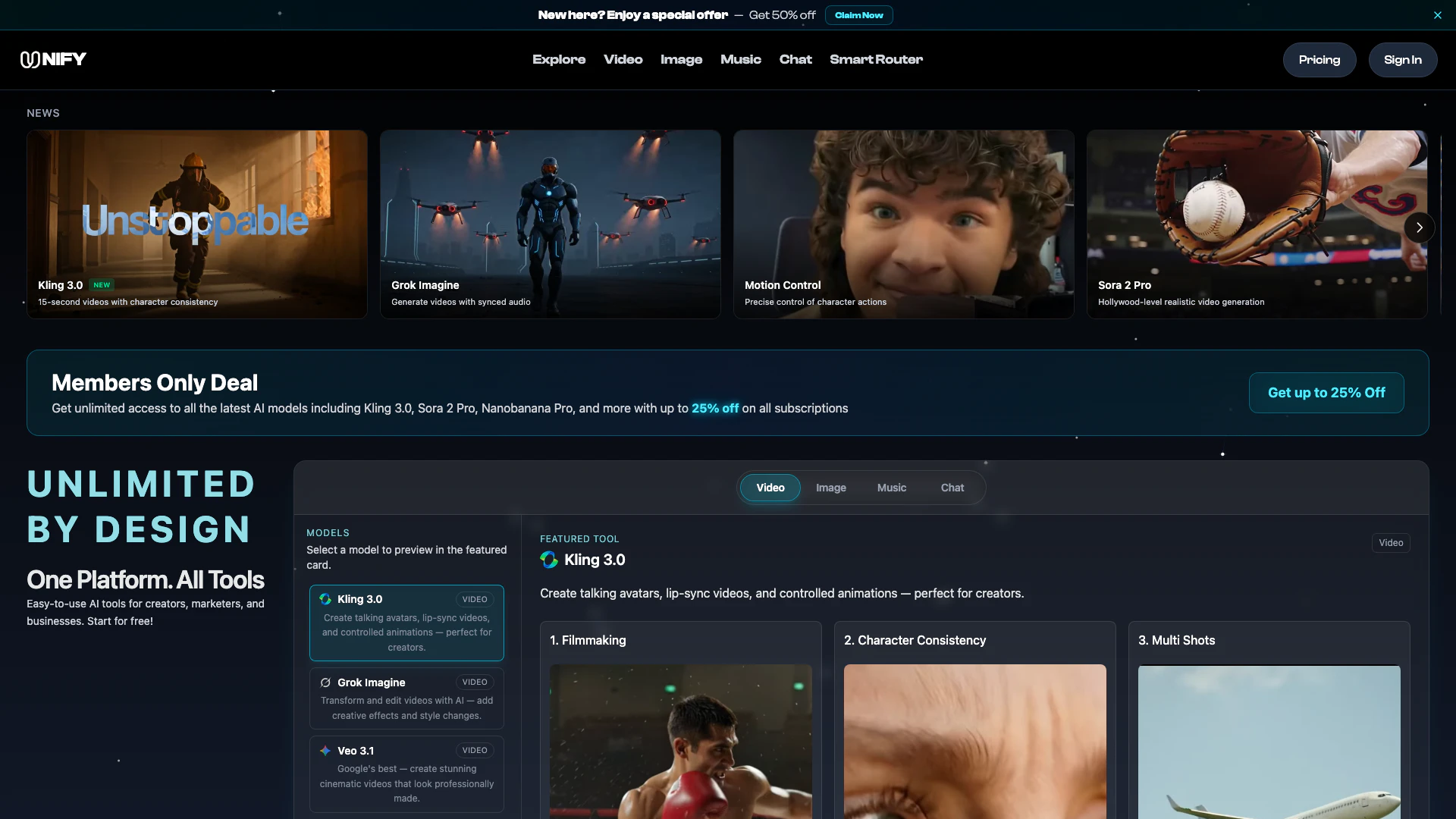Open Smart Router from navigation menu
Image resolution: width=1456 pixels, height=819 pixels.
tap(876, 59)
